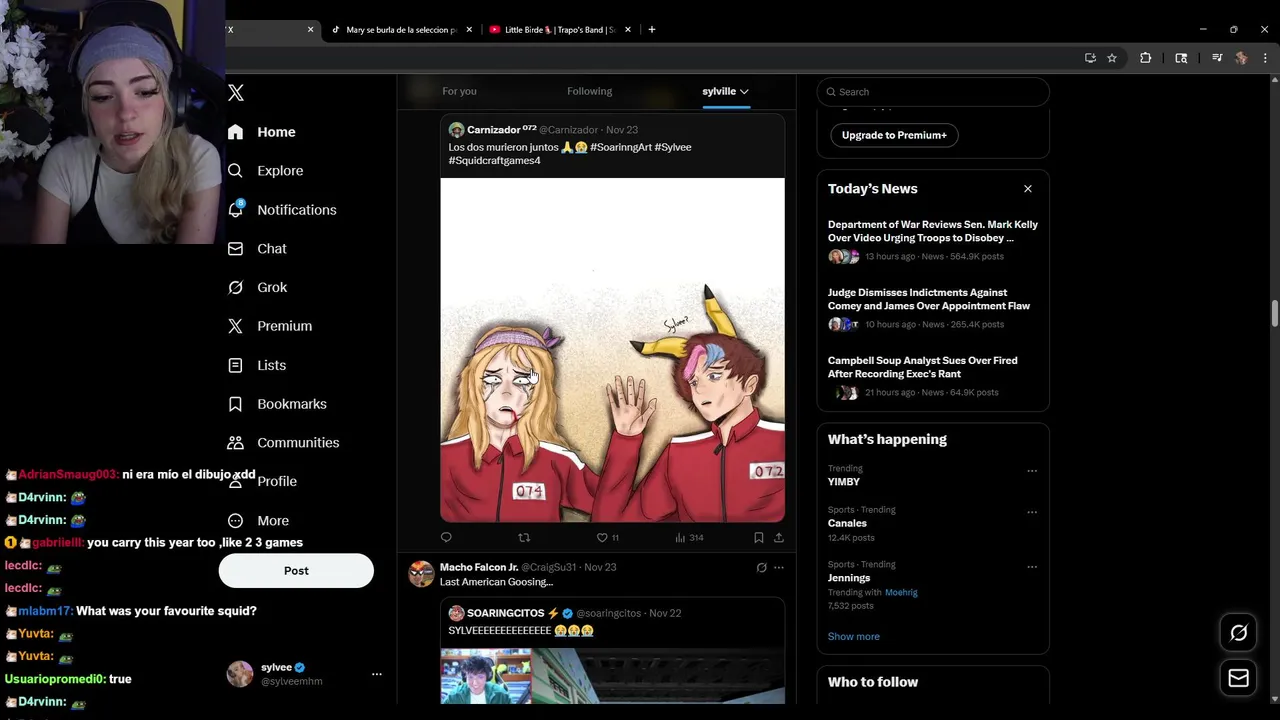The width and height of the screenshot is (1280, 720).
Task: Open the Canales trending topic
Action: point(847,523)
